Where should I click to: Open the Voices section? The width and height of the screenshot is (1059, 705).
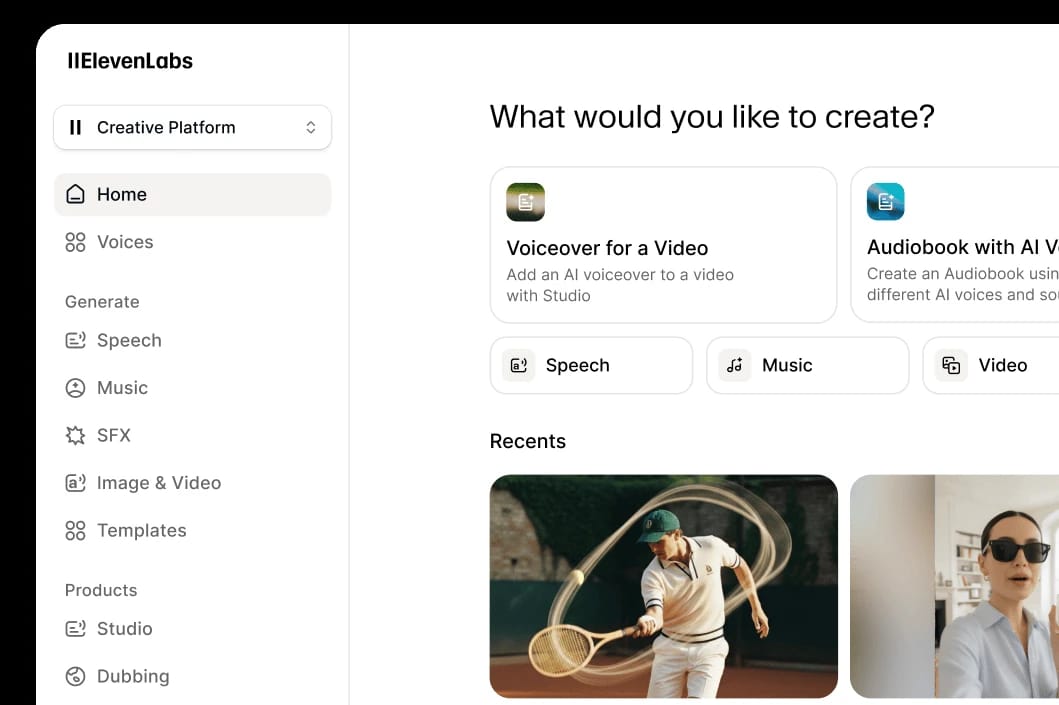125,242
